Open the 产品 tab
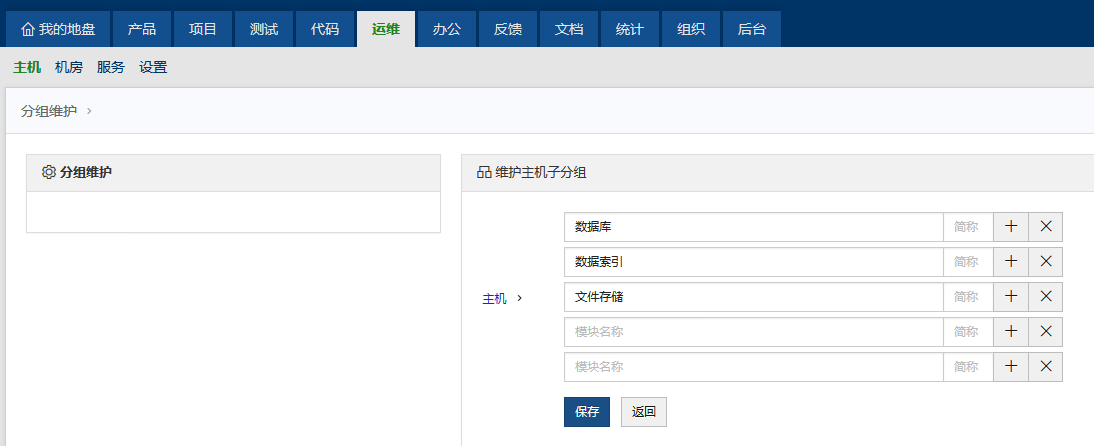 coord(142,29)
